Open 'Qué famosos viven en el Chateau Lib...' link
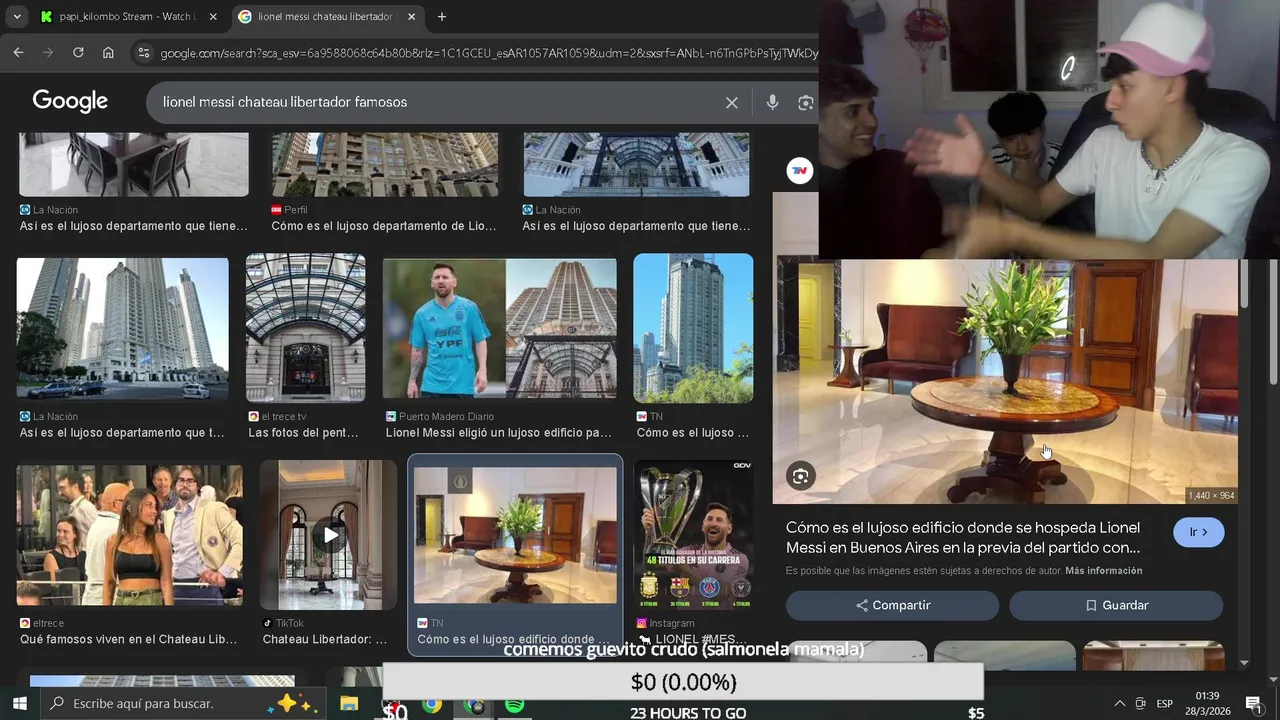 coord(129,639)
